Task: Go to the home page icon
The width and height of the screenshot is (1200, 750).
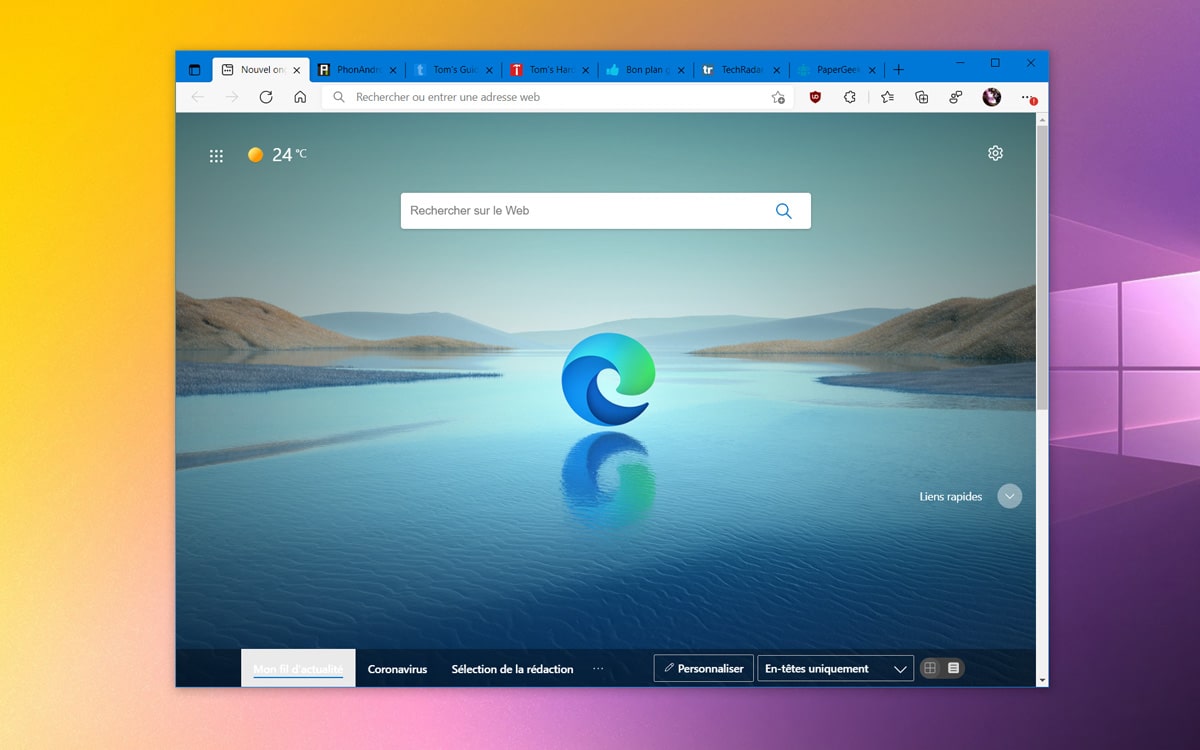Action: coord(300,97)
